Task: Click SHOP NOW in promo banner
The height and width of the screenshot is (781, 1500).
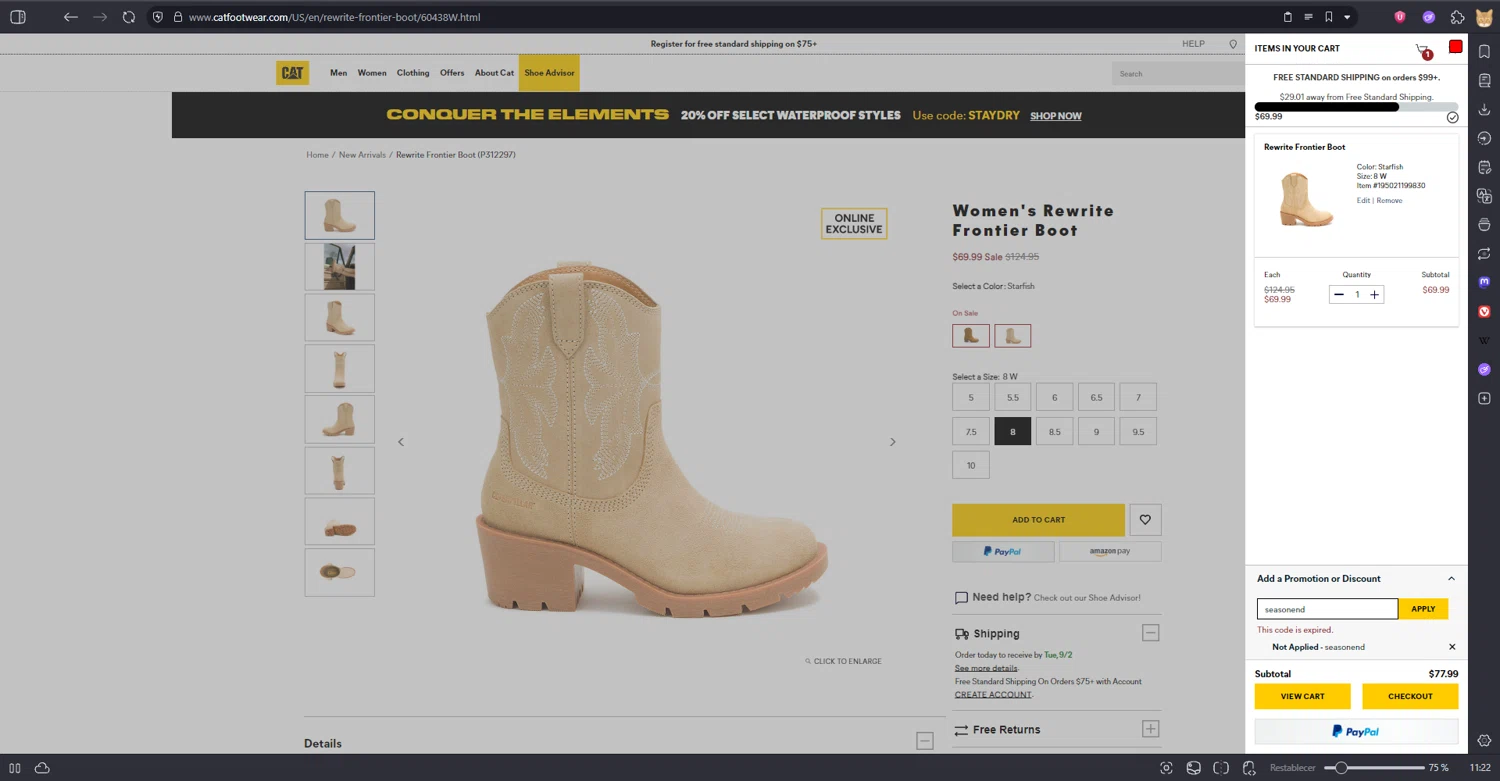Action: tap(1056, 116)
